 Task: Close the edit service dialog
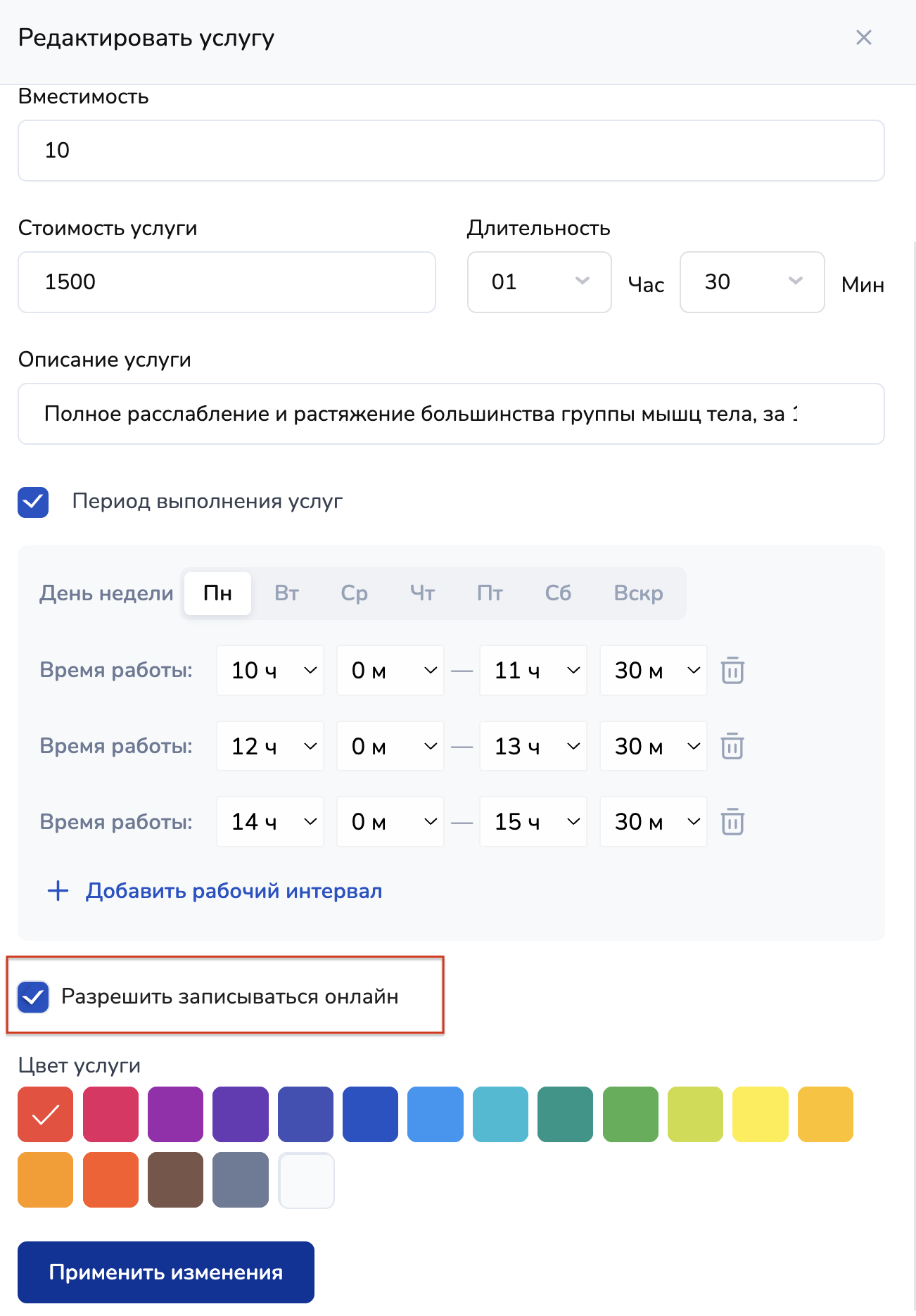coord(863,37)
